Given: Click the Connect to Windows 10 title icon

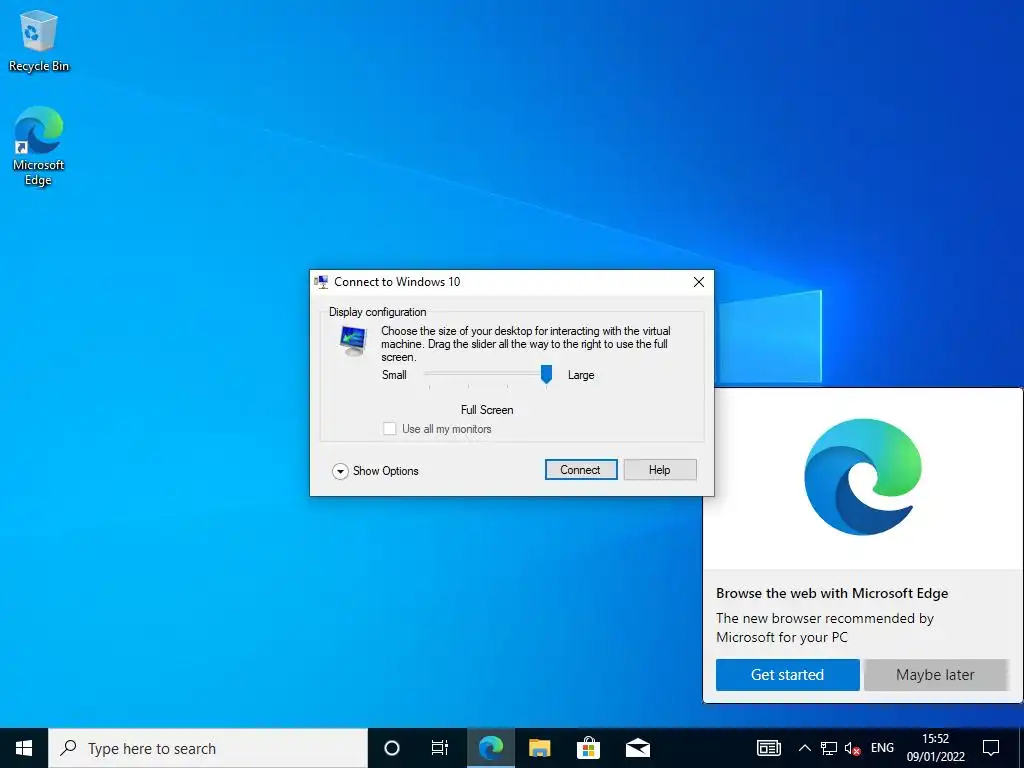Looking at the screenshot, I should pyautogui.click(x=321, y=282).
